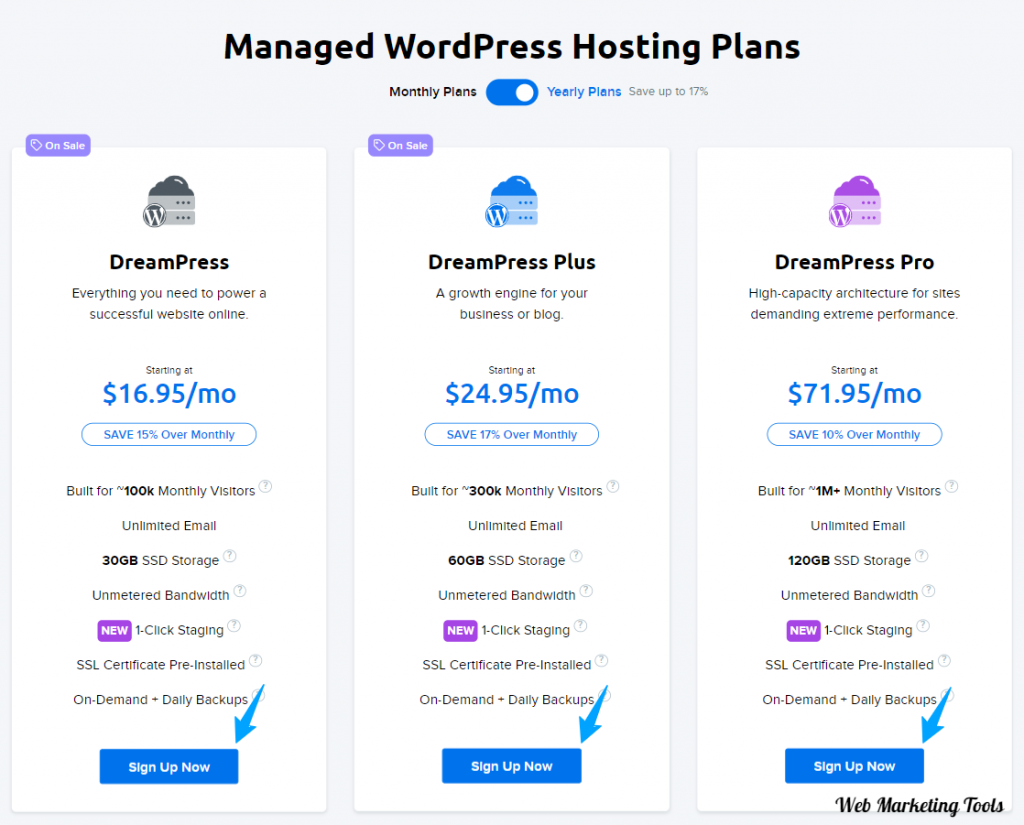The image size is (1024, 825).
Task: Open DreamPress Pro 1-Click Staging help icon
Action: coord(923,626)
